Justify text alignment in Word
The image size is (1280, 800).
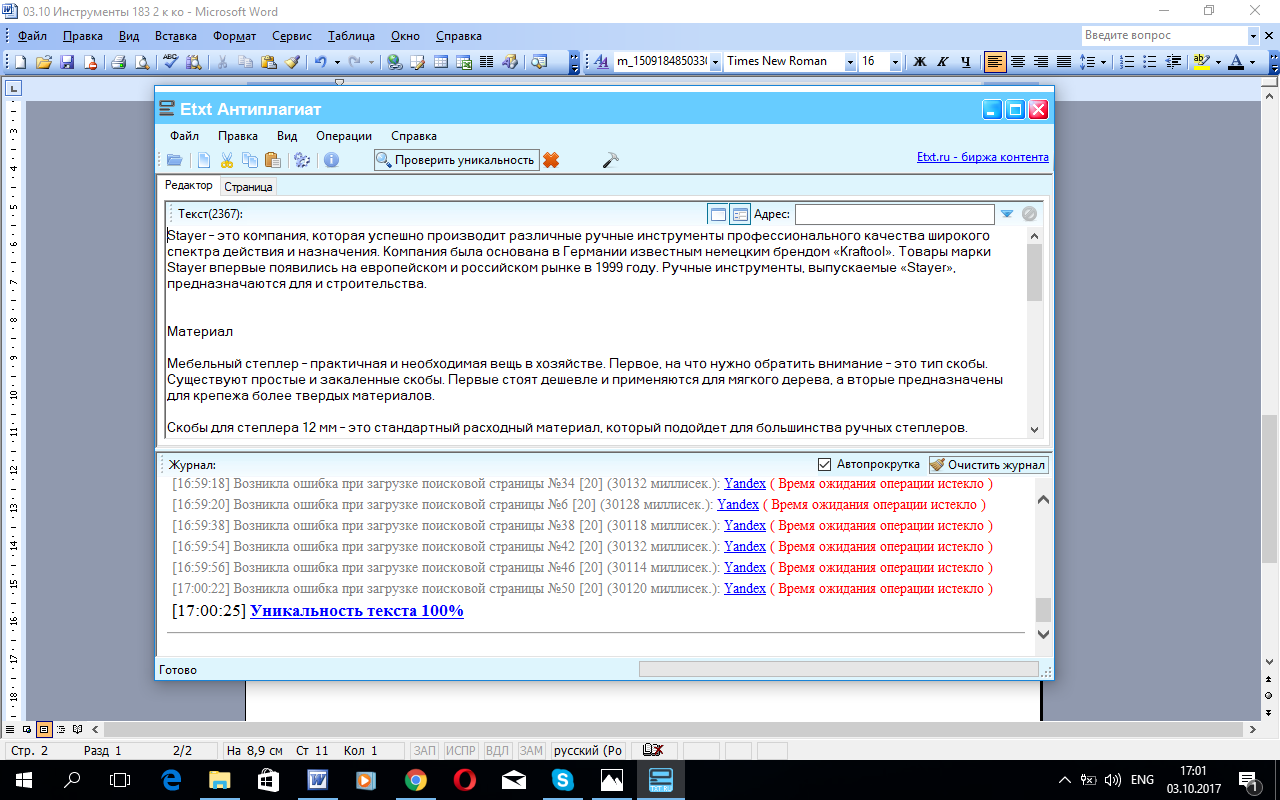coord(1064,62)
